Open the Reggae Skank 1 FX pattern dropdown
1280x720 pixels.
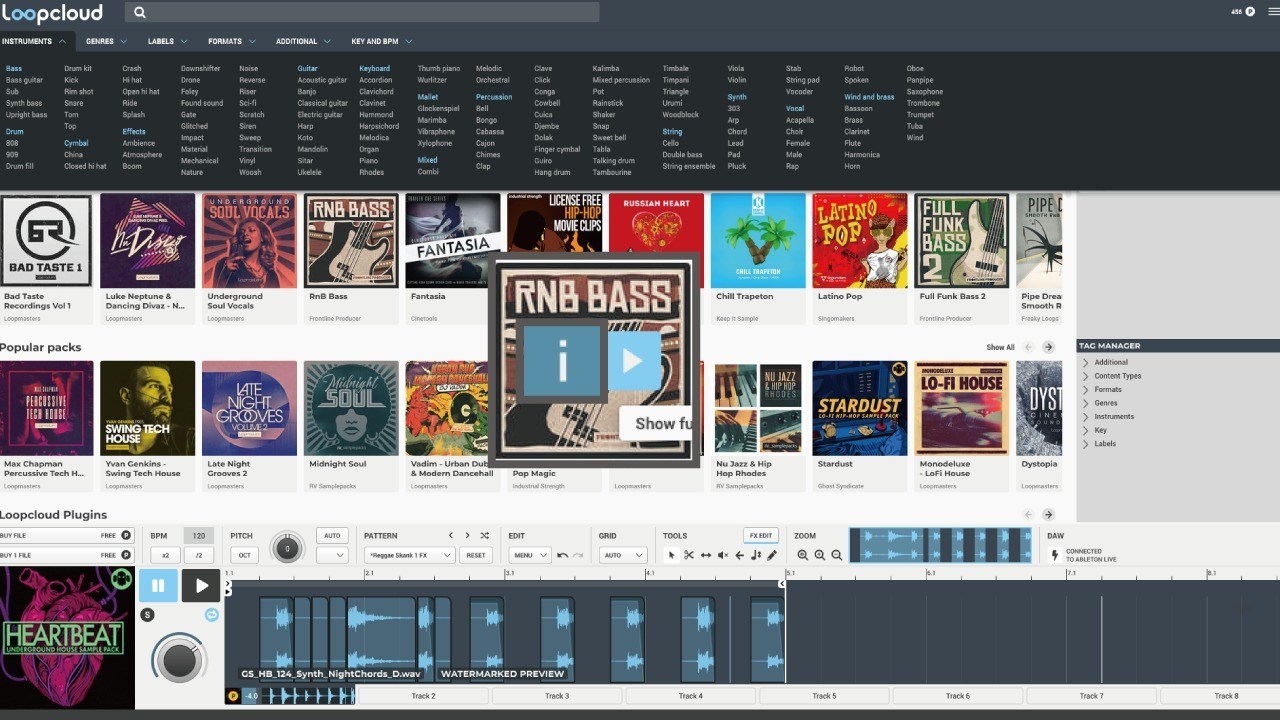point(409,555)
